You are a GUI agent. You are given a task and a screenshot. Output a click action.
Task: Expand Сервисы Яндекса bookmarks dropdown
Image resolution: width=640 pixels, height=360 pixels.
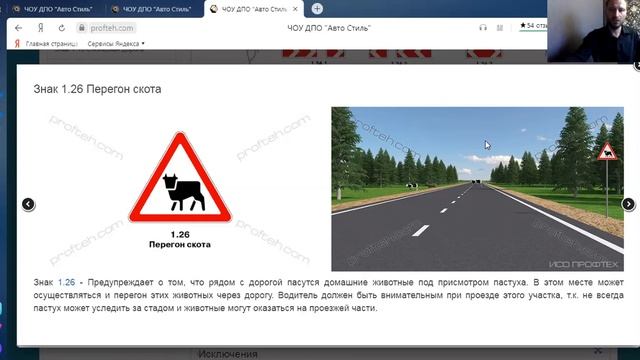coord(116,43)
